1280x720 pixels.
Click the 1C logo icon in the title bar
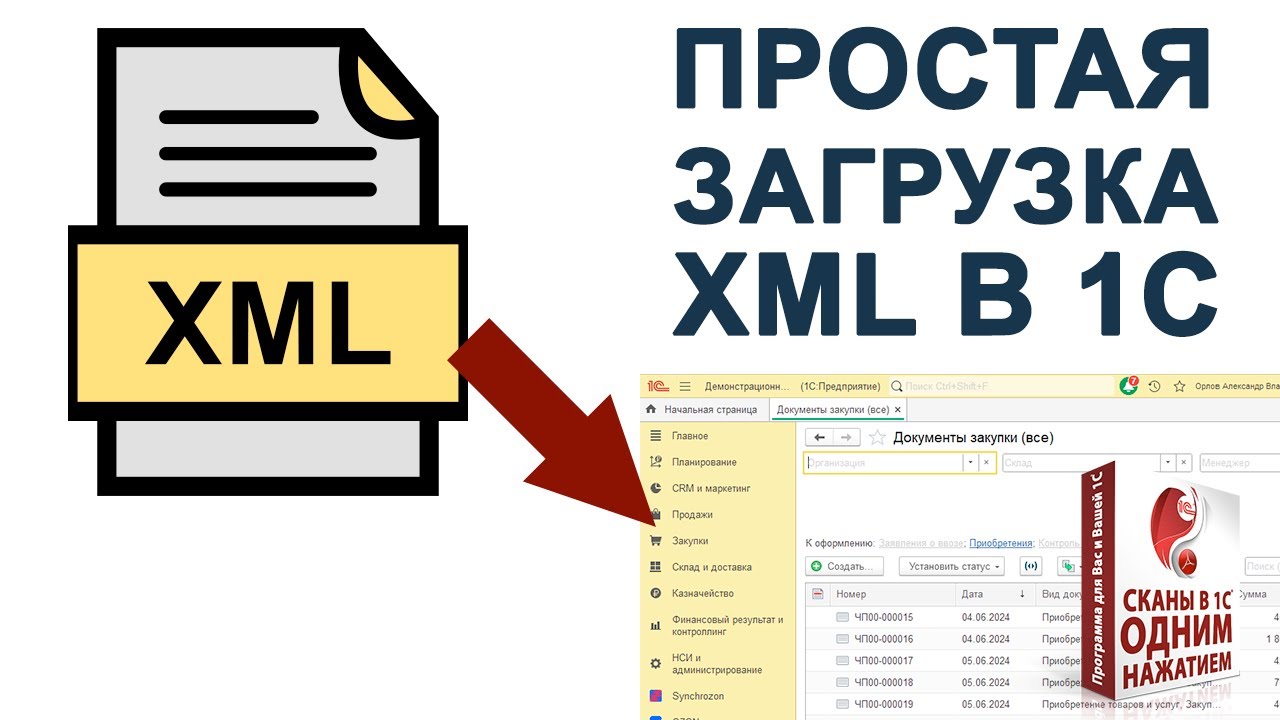[657, 386]
